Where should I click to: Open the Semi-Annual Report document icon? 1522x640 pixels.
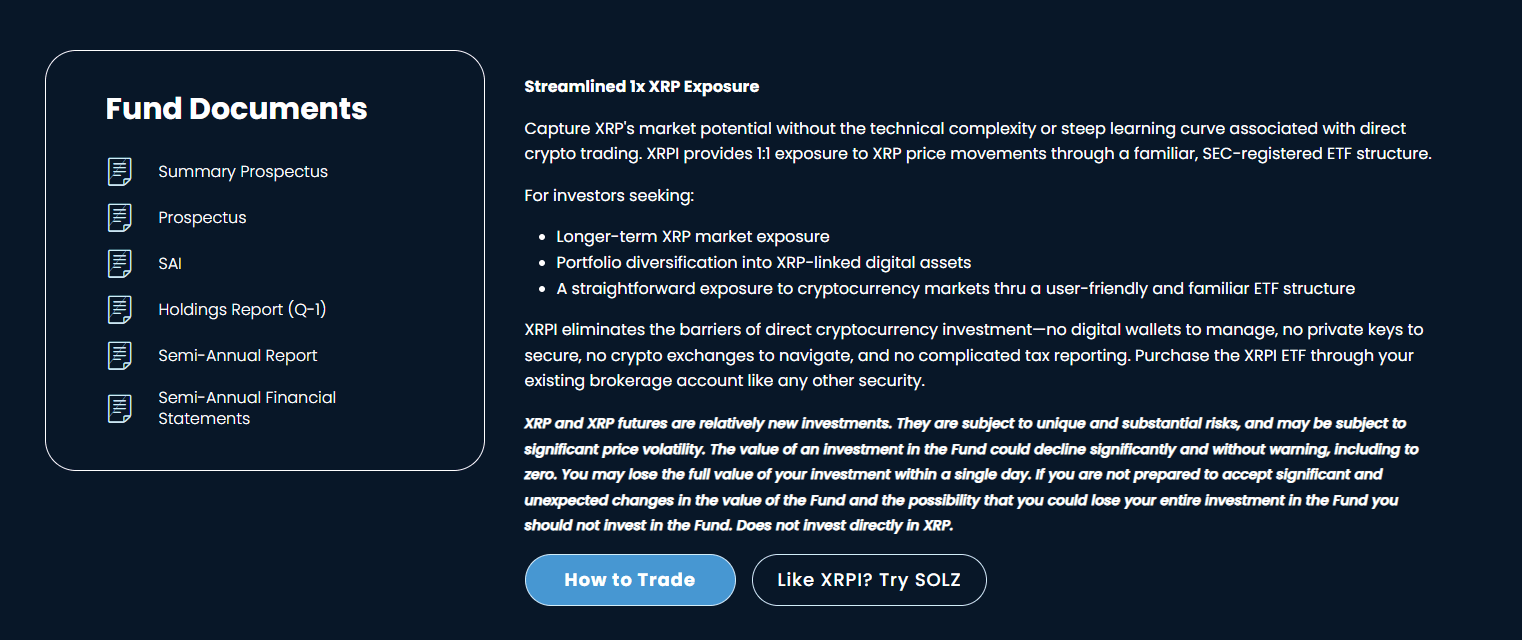pos(119,355)
